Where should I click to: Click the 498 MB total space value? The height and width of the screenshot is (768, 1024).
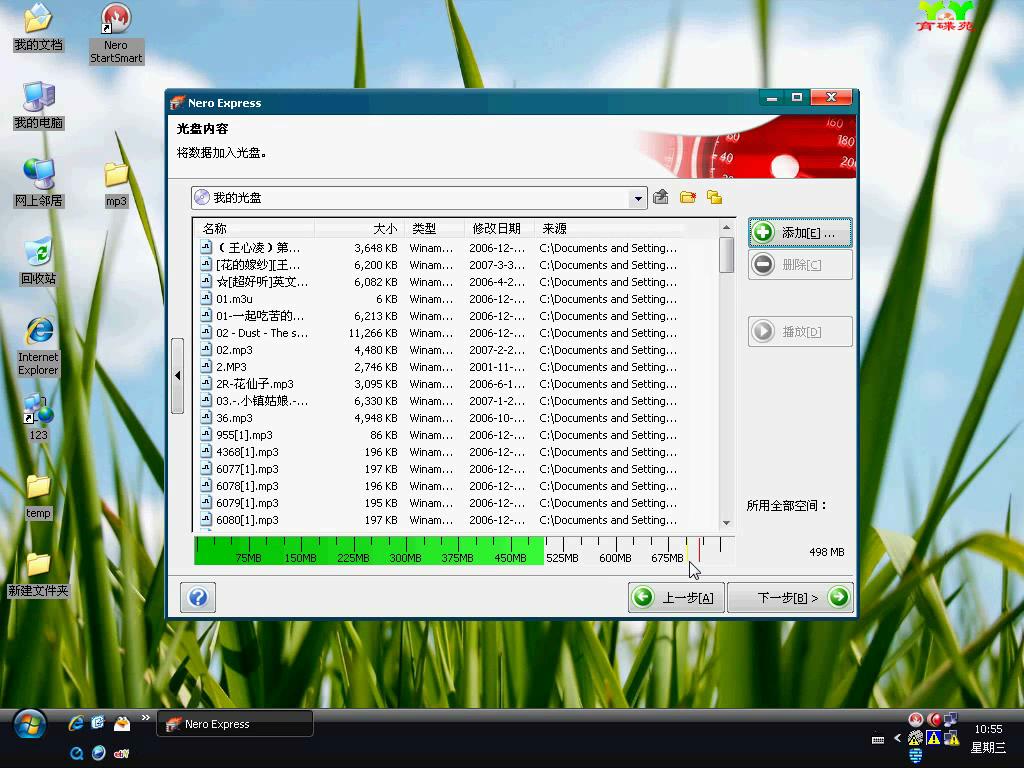(827, 552)
